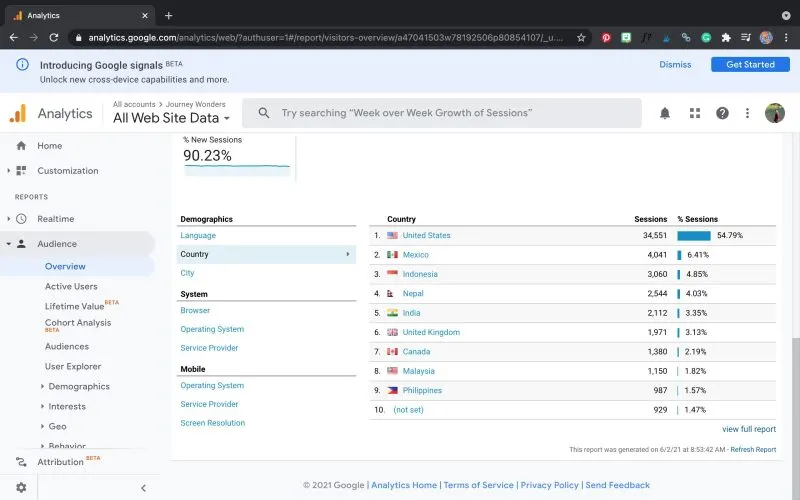Open Audiences report
Screen dimensions: 800x500
[x=67, y=346]
